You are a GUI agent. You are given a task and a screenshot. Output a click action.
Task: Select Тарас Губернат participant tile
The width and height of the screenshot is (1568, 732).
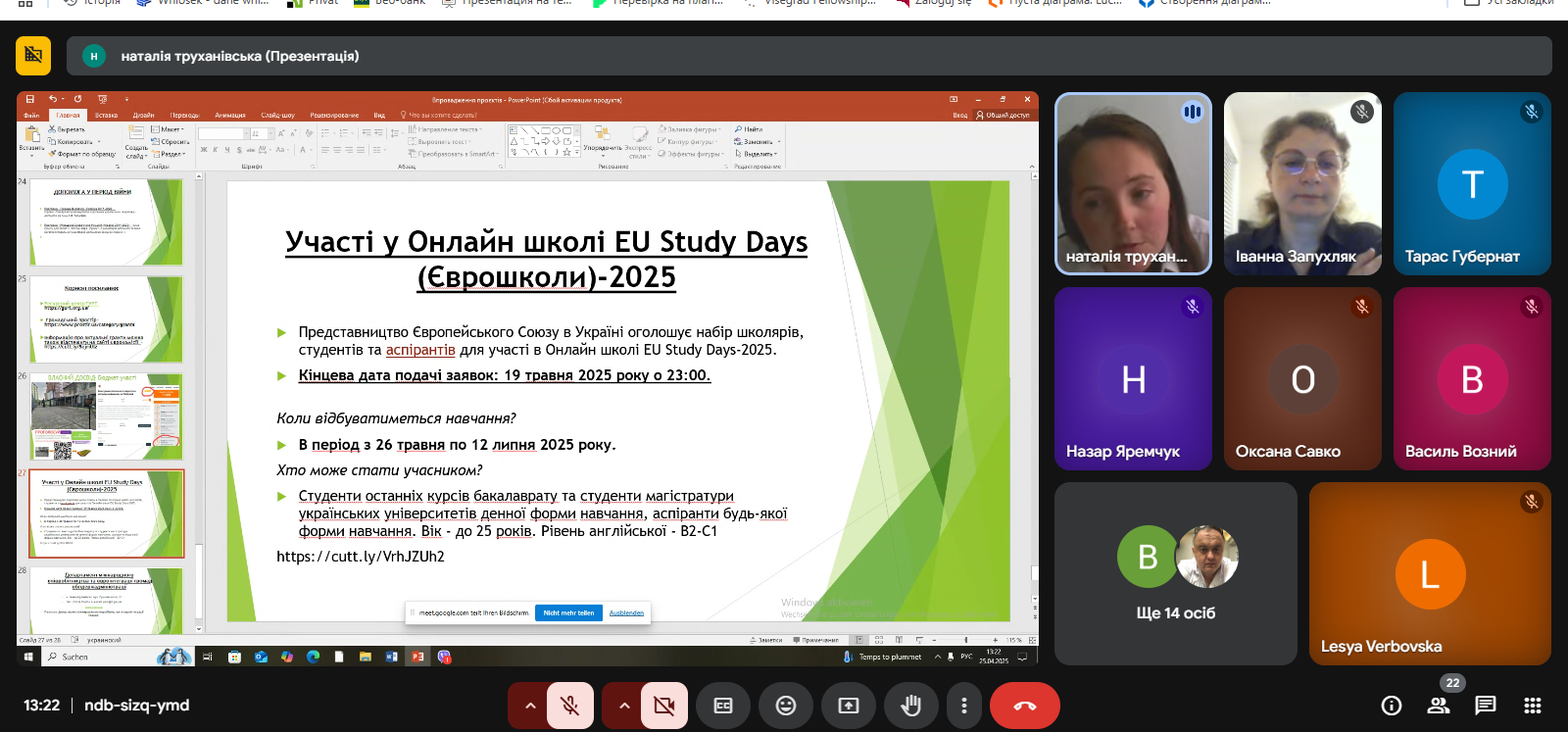[1472, 183]
